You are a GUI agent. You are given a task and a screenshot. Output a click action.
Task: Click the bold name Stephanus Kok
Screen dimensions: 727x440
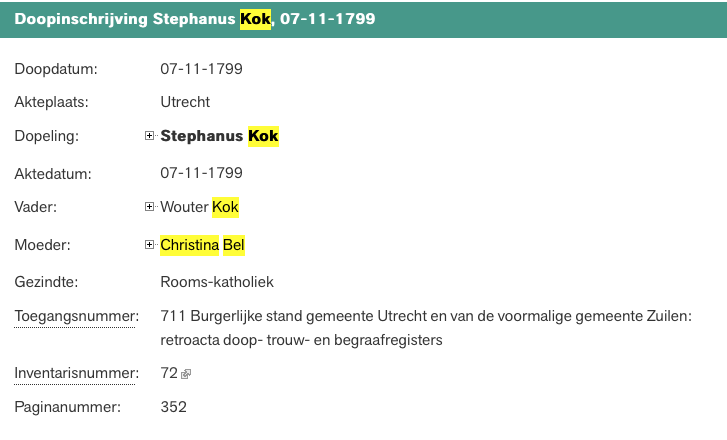[x=219, y=136]
